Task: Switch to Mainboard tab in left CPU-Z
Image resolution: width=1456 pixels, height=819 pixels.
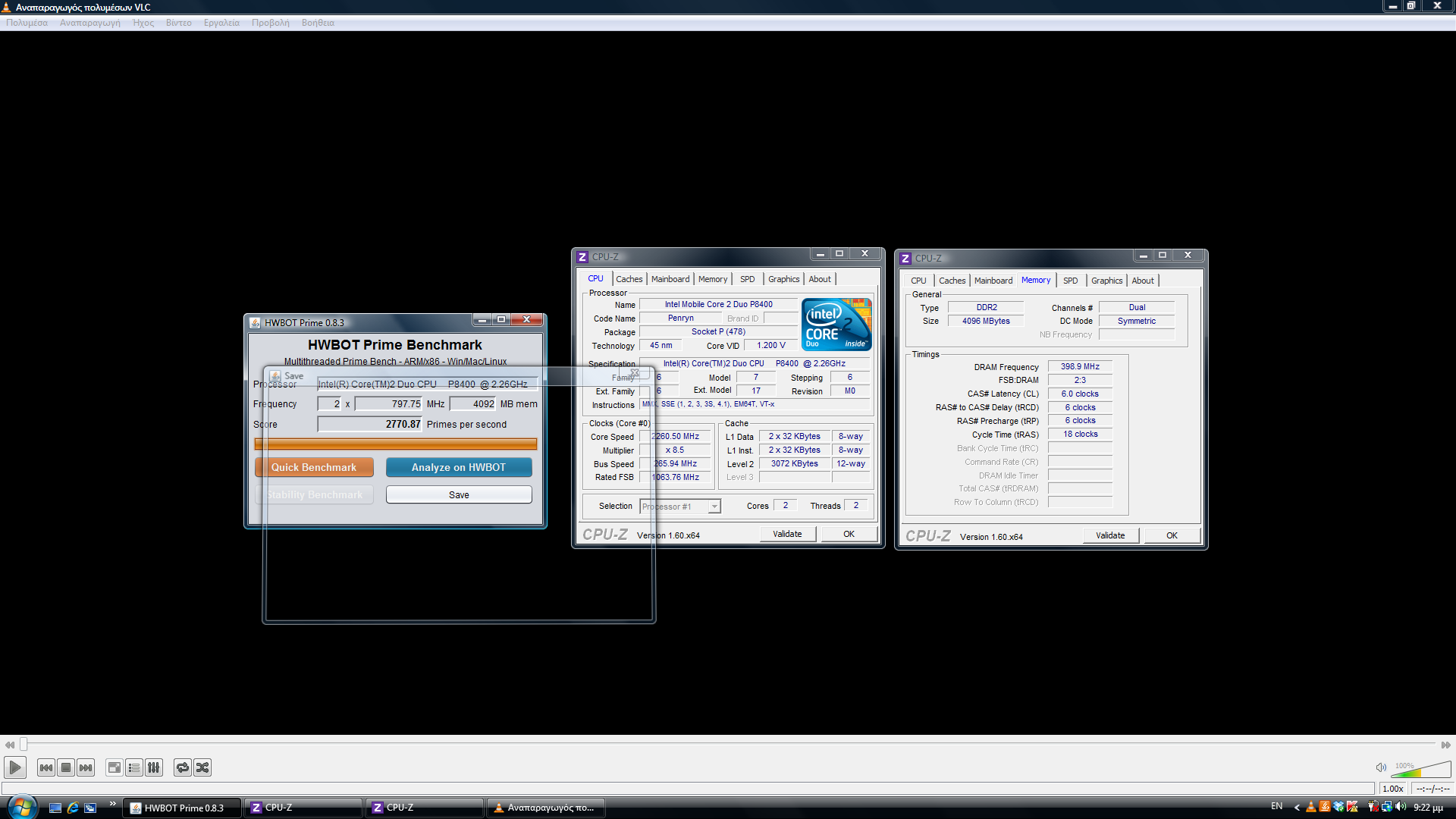Action: click(670, 279)
